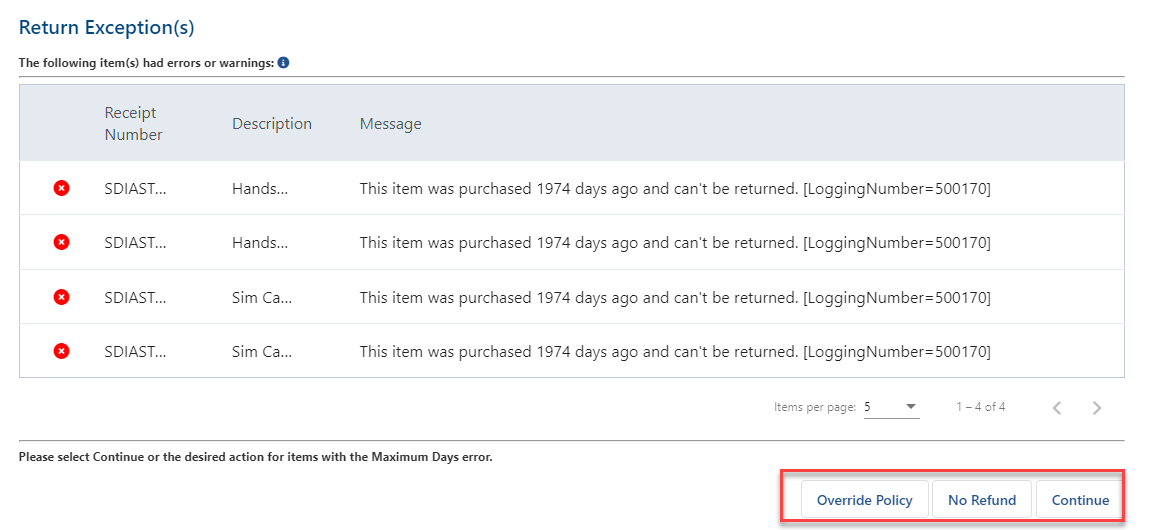Click the Override Policy button
1151x530 pixels.
pyautogui.click(x=865, y=500)
